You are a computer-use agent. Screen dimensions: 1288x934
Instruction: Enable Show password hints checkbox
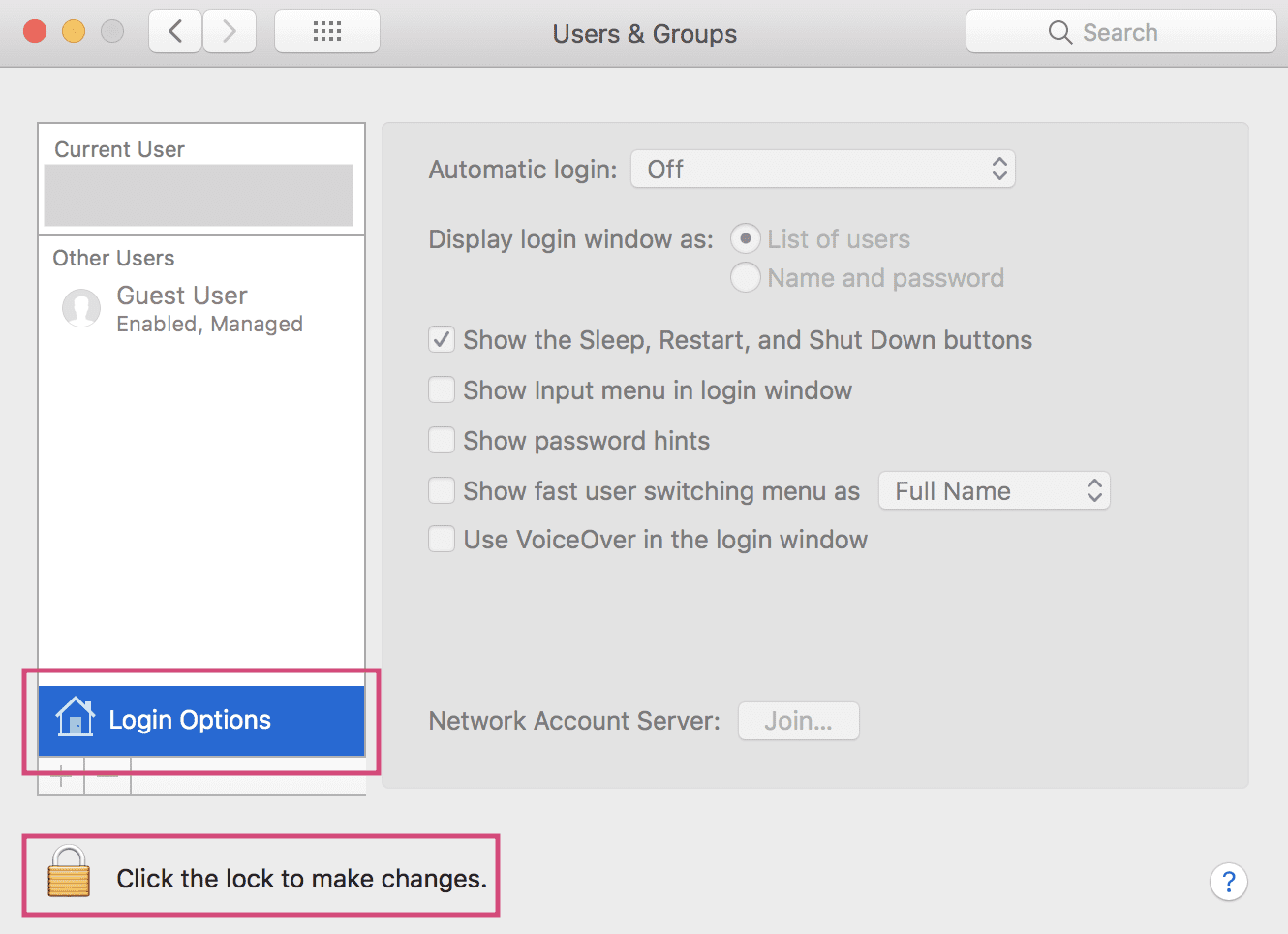442,441
